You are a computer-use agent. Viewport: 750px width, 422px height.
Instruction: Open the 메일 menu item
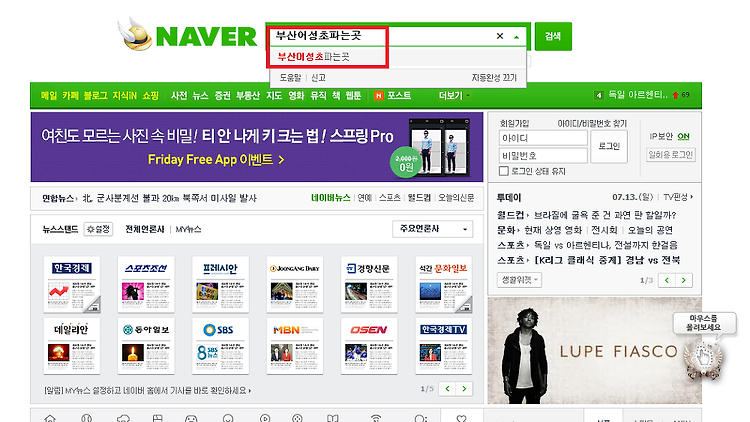pos(49,96)
